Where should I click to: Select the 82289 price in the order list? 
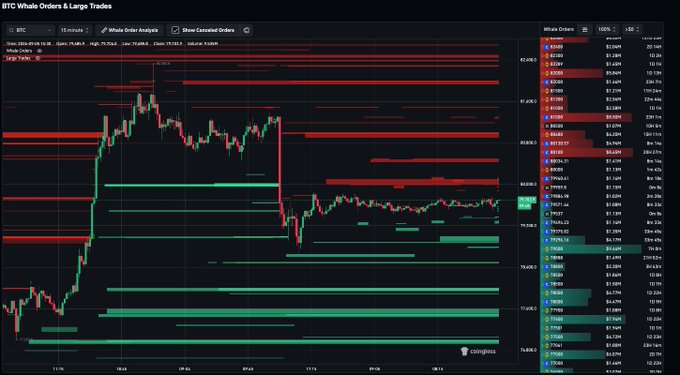(557, 64)
